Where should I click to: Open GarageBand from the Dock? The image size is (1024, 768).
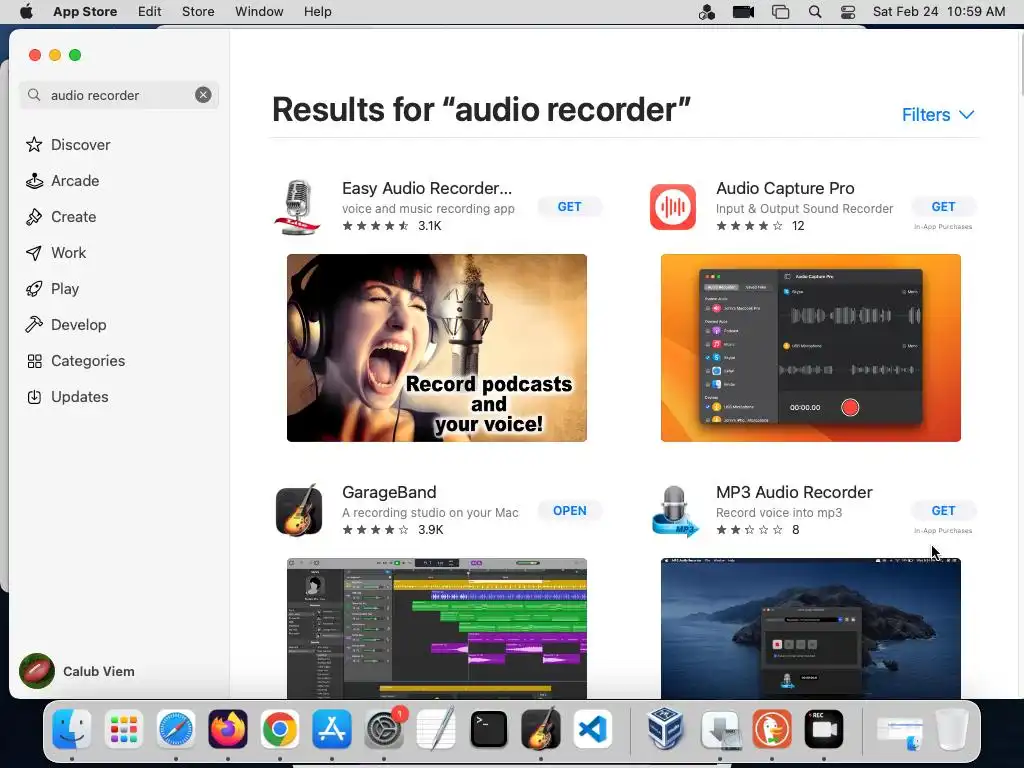click(540, 729)
